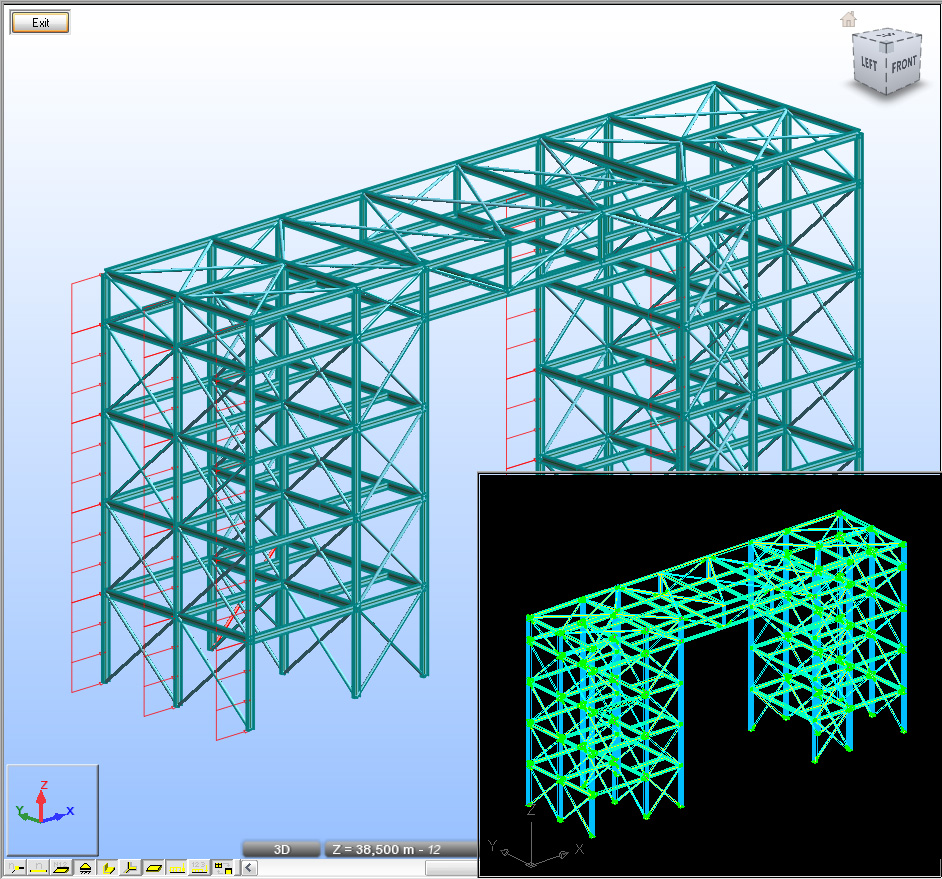Toggle load values display icon
Viewport: 942px width, 879px height.
(199, 868)
